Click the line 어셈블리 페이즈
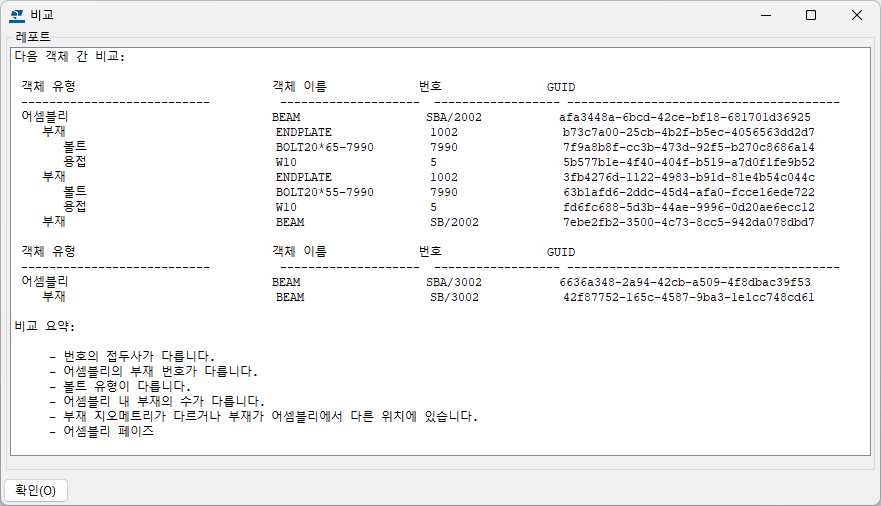The image size is (881, 506). coord(108,431)
